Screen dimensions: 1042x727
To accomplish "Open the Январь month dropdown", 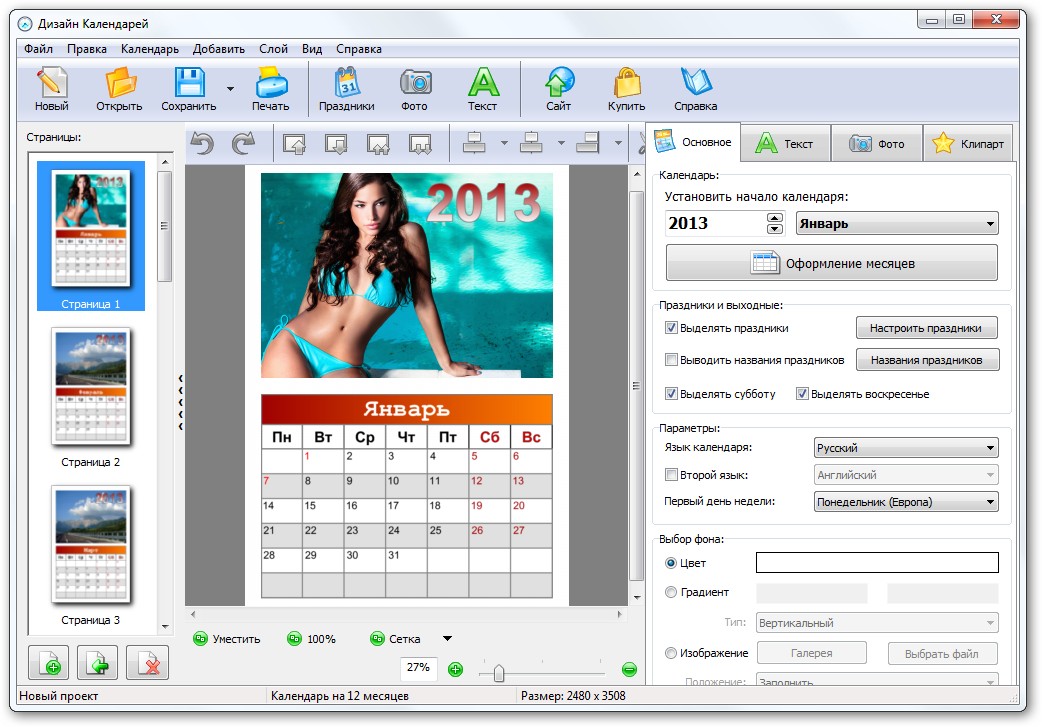I will coord(896,224).
